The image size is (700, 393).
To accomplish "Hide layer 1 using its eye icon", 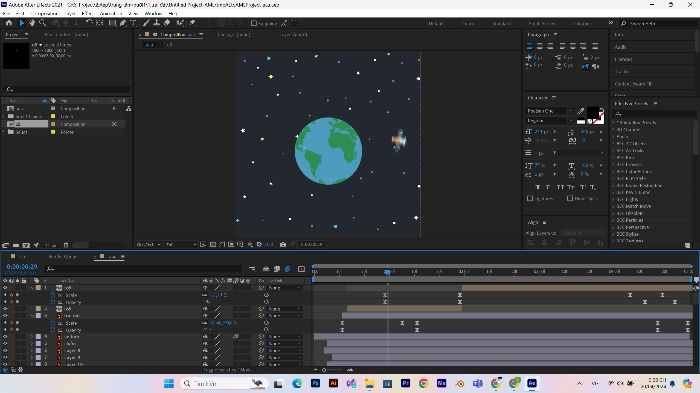I will (x=5, y=288).
